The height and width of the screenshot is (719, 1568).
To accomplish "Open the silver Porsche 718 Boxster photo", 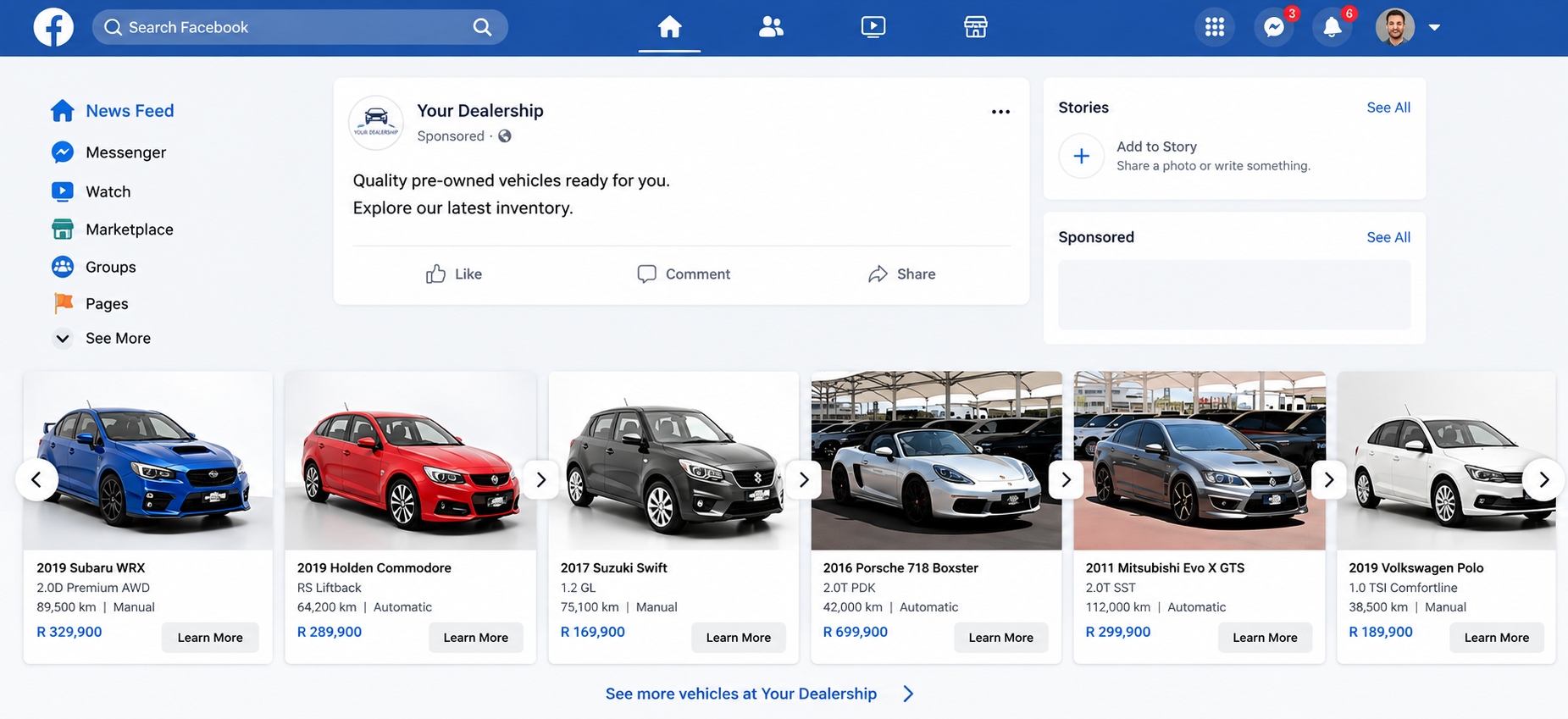I will (x=936, y=461).
